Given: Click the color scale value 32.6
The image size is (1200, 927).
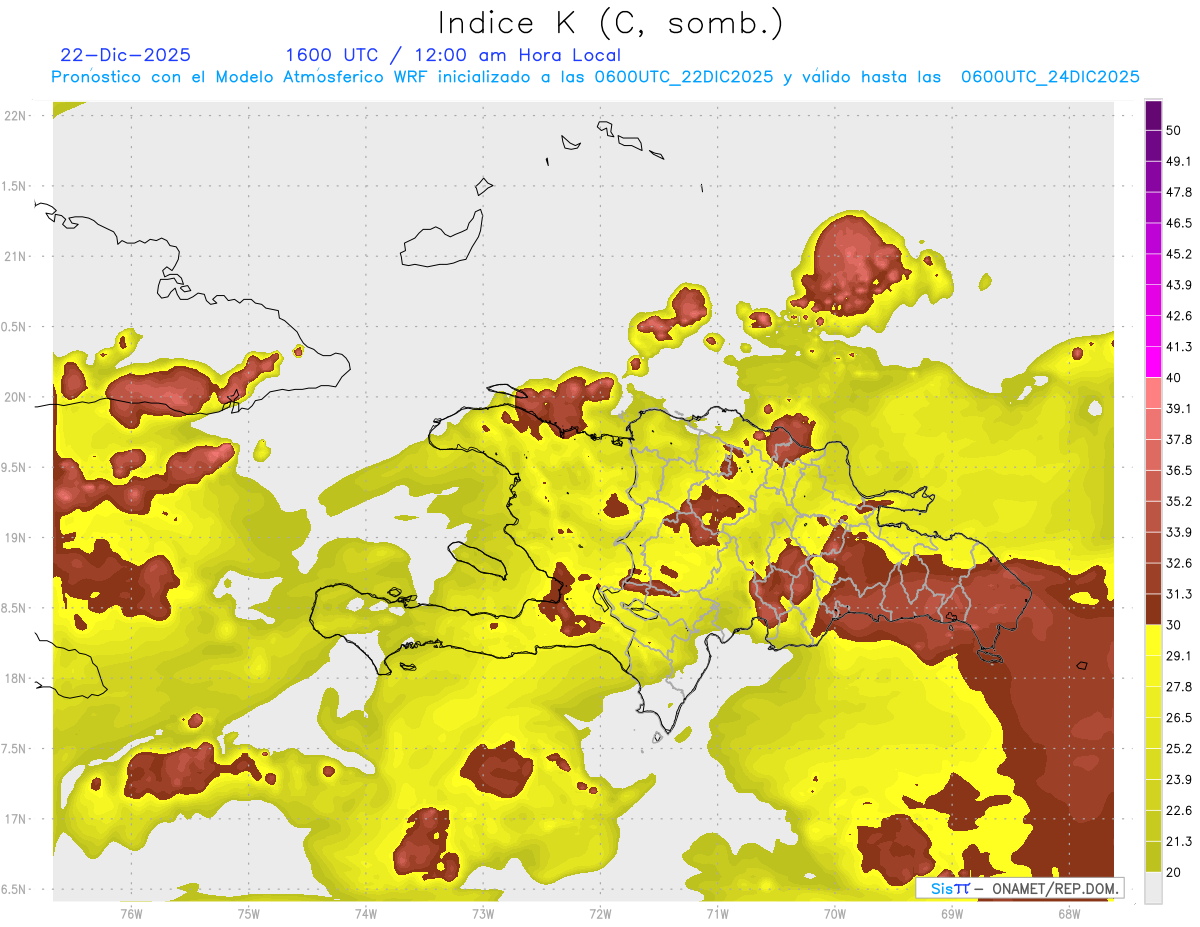Looking at the screenshot, I should tap(1179, 563).
